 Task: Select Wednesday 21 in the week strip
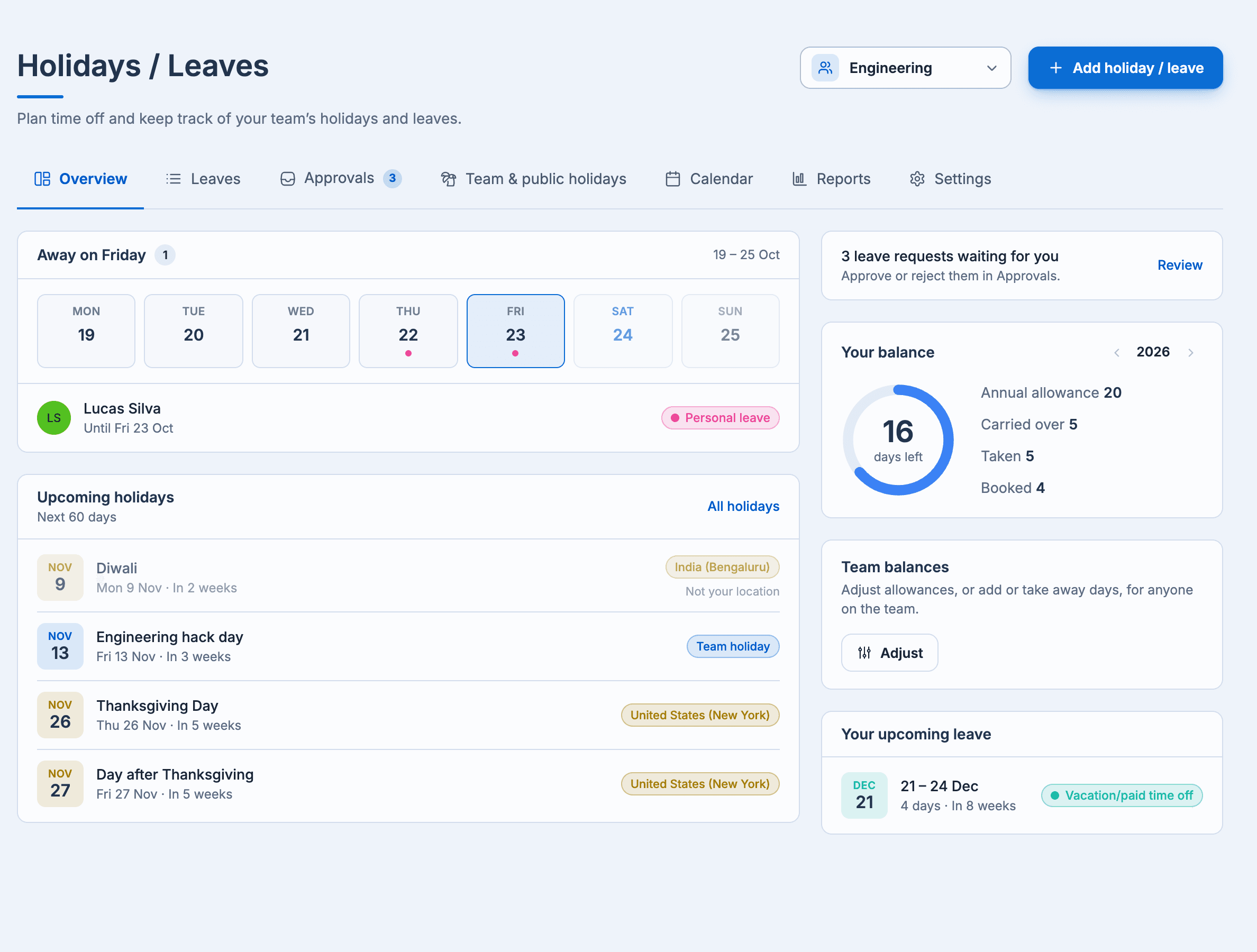pyautogui.click(x=300, y=331)
